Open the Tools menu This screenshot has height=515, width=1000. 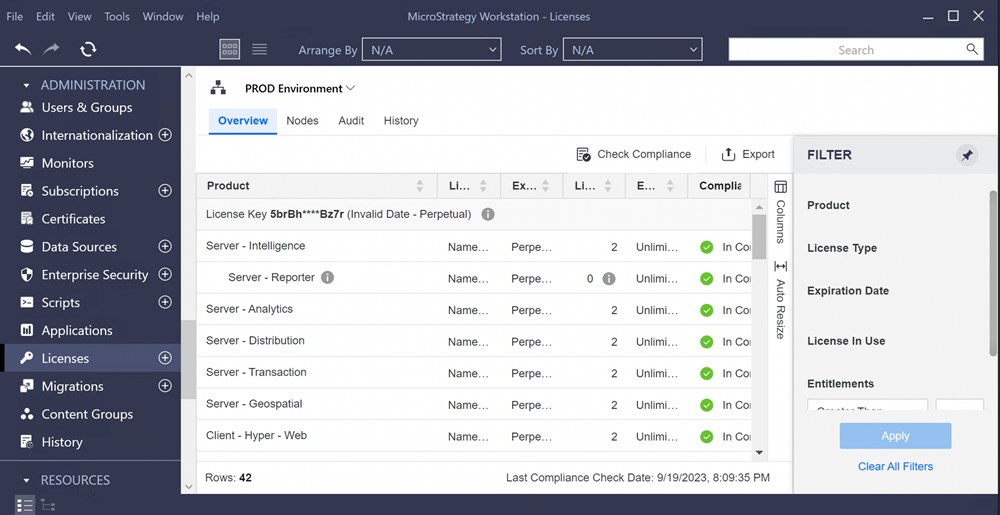(117, 17)
